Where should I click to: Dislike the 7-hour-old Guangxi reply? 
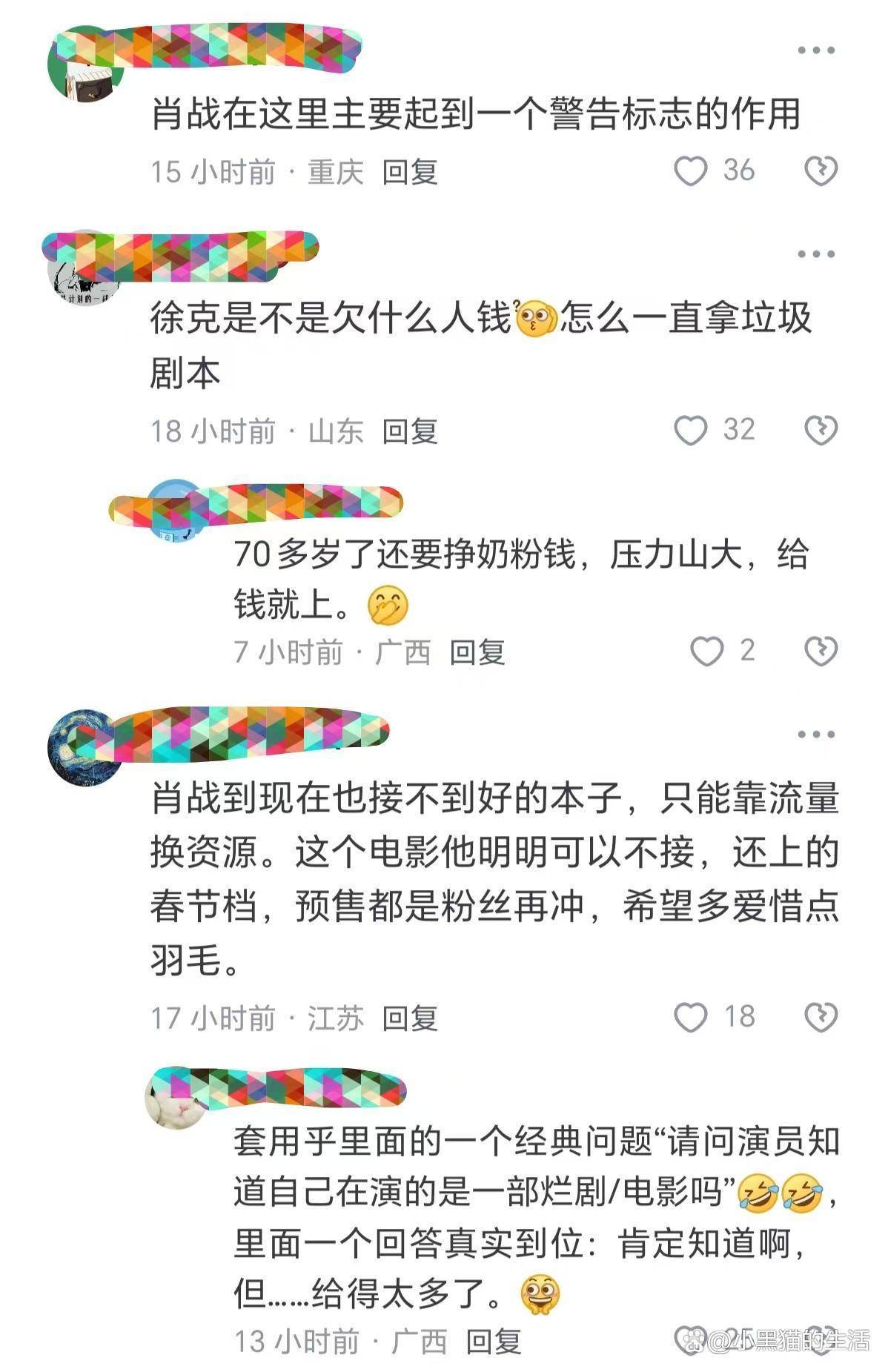tap(821, 651)
